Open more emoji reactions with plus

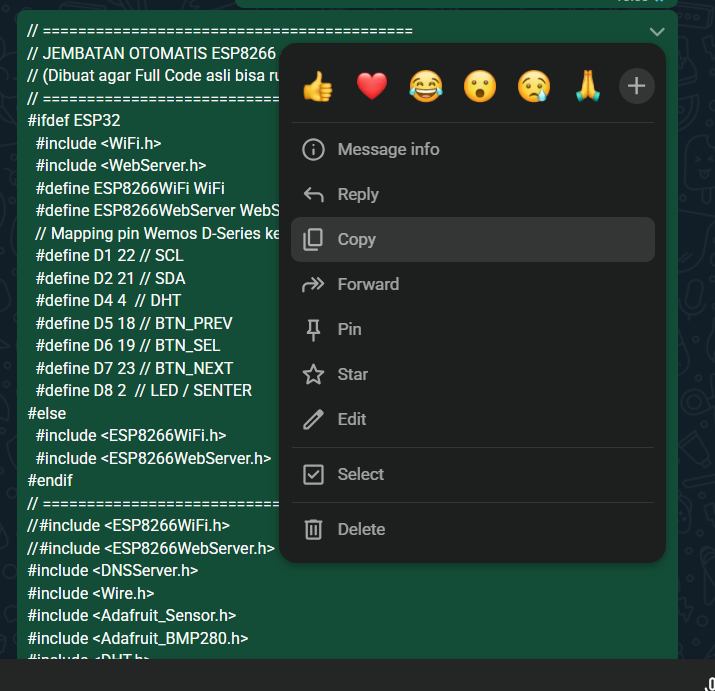[636, 86]
